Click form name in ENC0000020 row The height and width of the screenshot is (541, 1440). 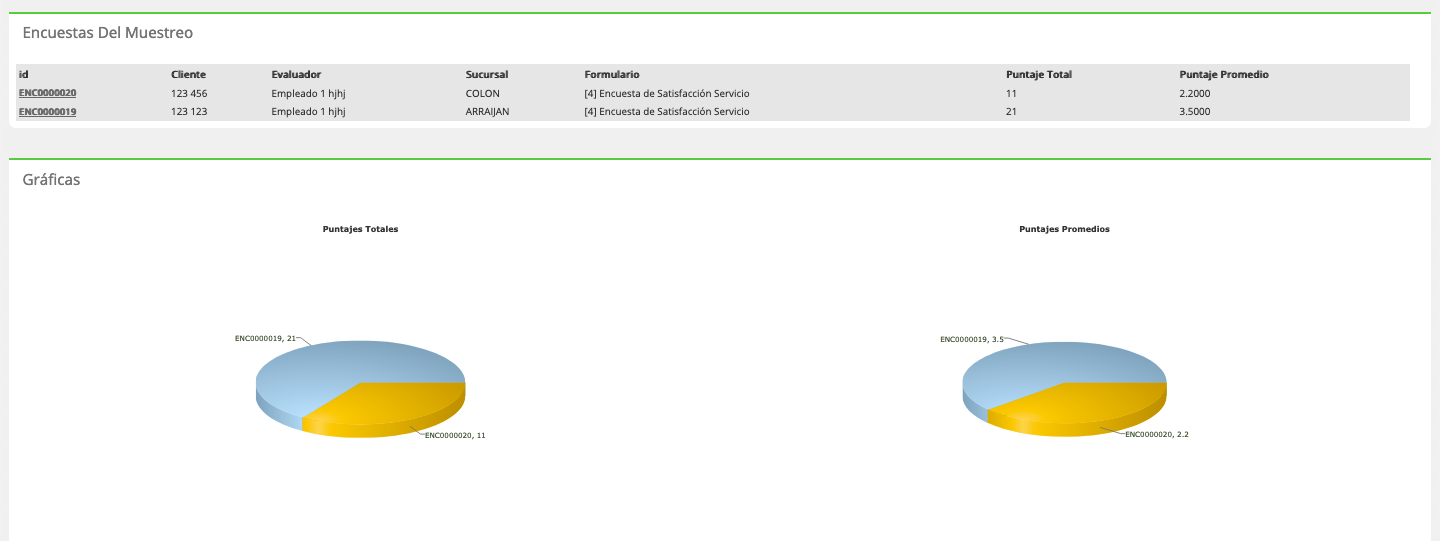pyautogui.click(x=667, y=93)
